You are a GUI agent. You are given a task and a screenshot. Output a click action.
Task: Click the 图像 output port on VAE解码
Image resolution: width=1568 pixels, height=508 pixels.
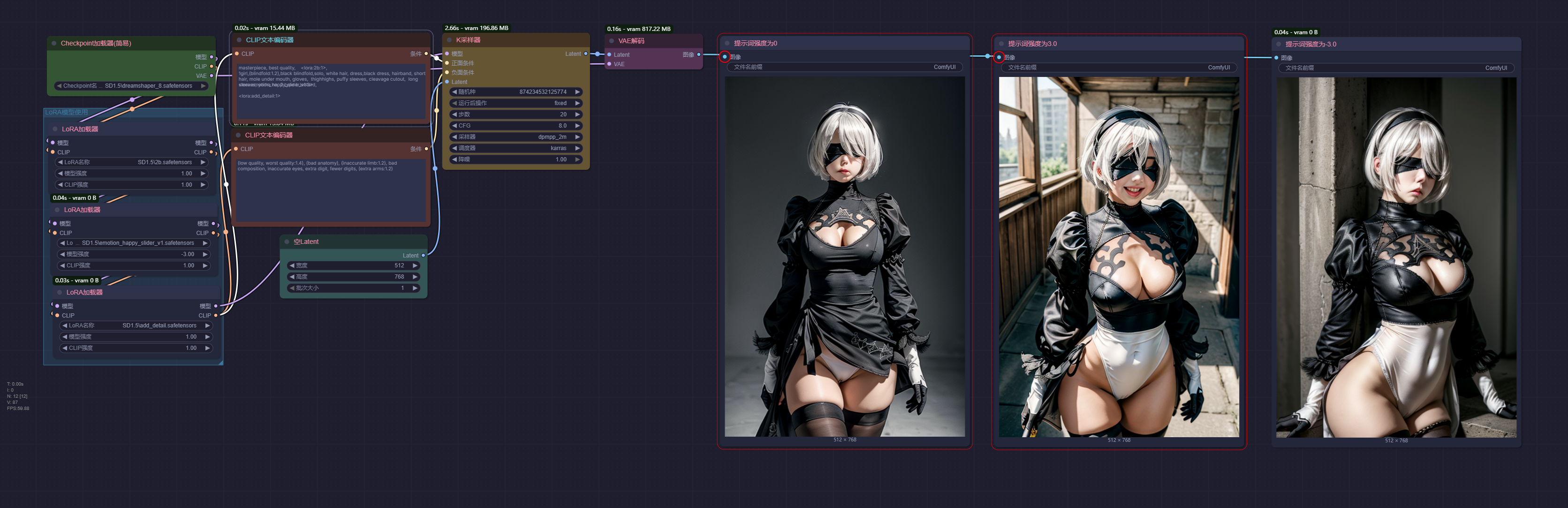[x=699, y=55]
